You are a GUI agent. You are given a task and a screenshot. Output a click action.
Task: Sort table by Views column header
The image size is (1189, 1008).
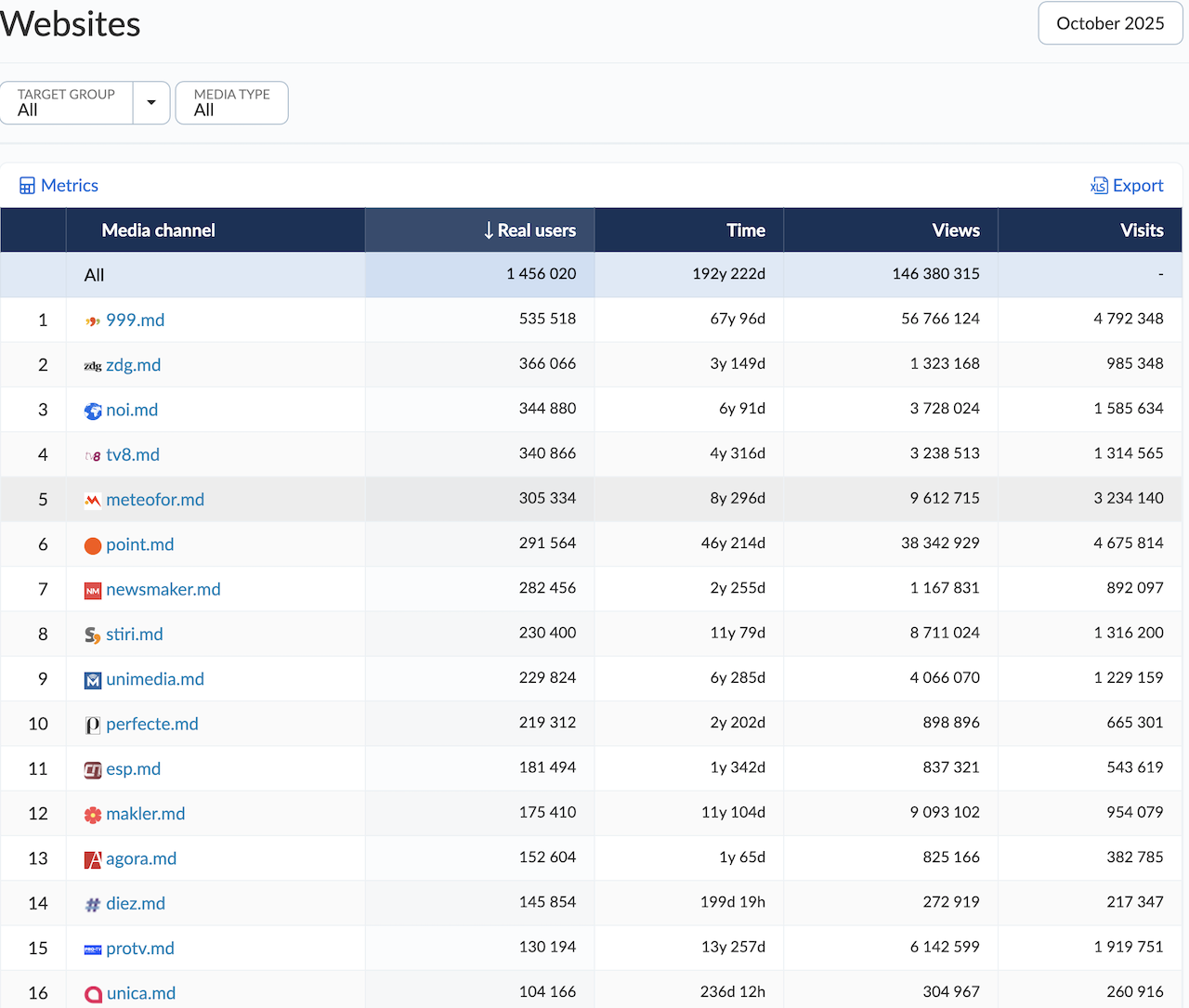click(x=955, y=230)
